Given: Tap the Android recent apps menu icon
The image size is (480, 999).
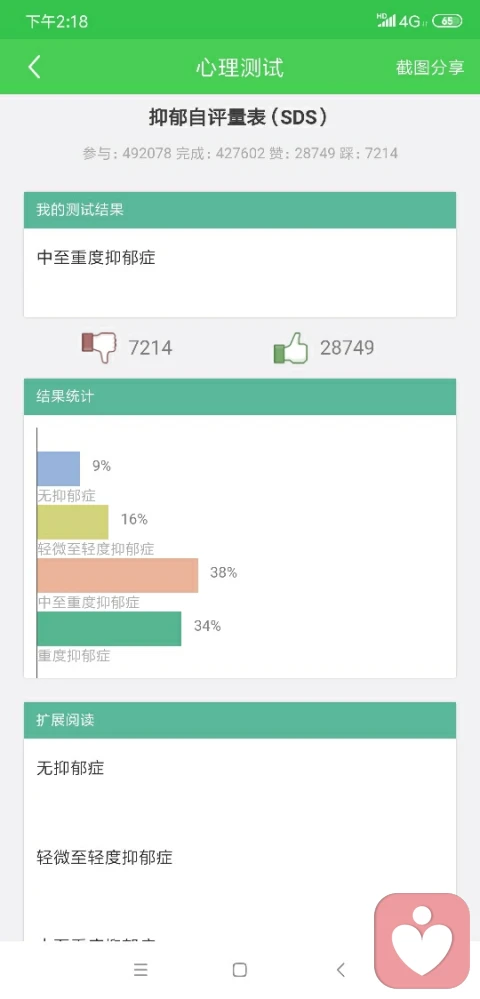Looking at the screenshot, I should (x=141, y=970).
